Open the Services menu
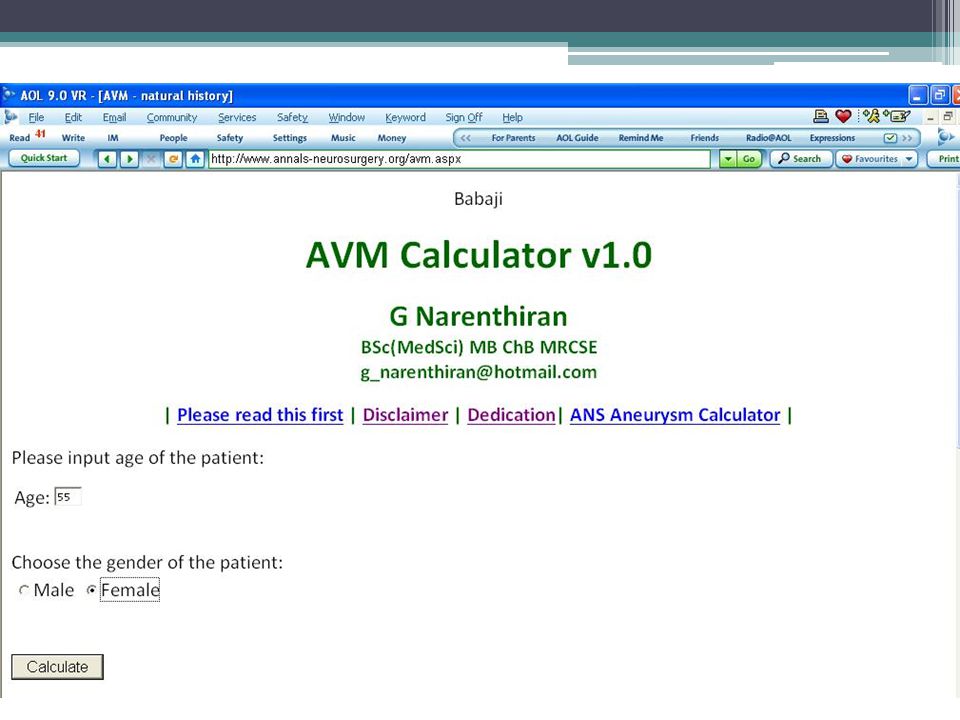 (x=237, y=117)
